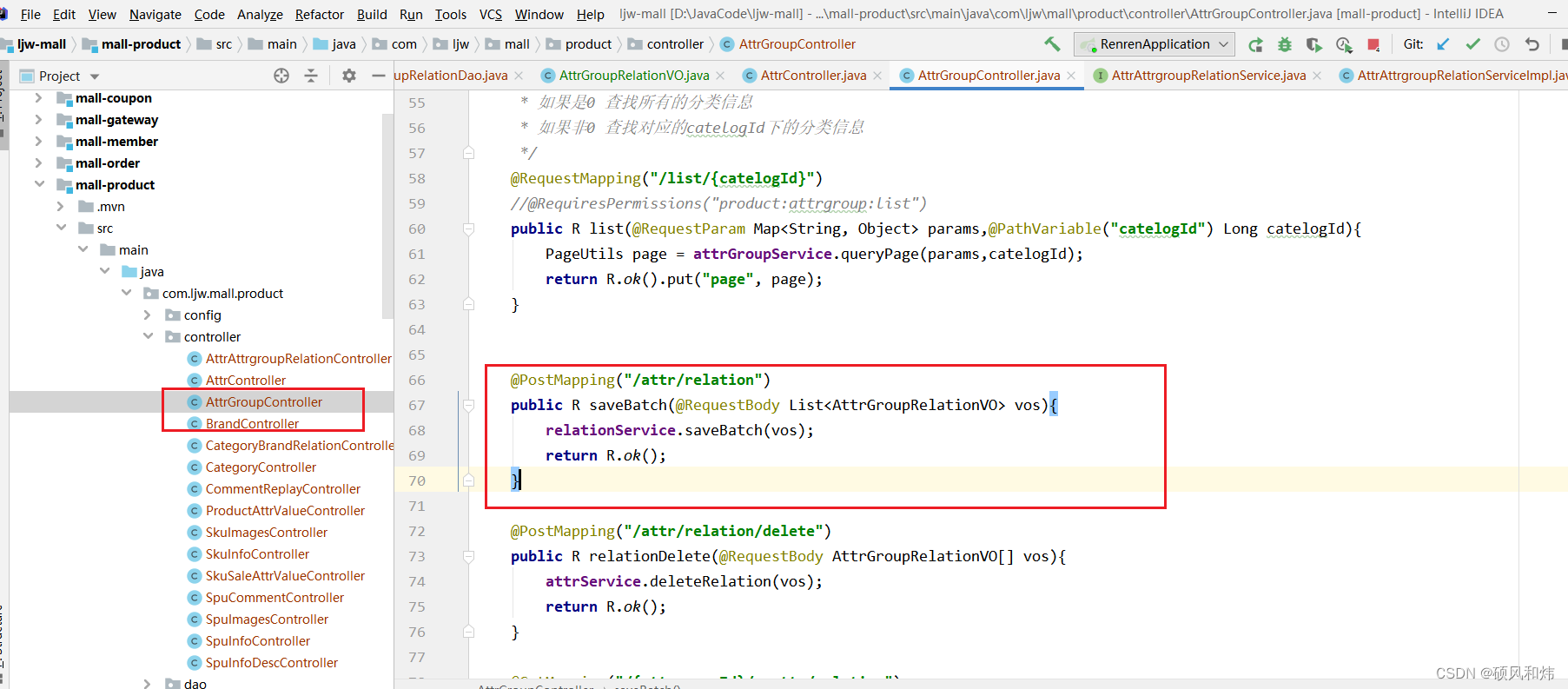Click the @PostMapping "/attr/relation/delete" annotation
The width and height of the screenshot is (1568, 689).
pos(671,531)
